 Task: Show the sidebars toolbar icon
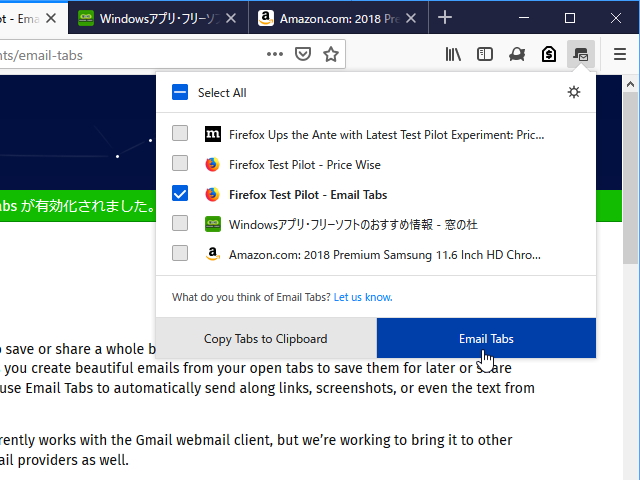(x=485, y=54)
